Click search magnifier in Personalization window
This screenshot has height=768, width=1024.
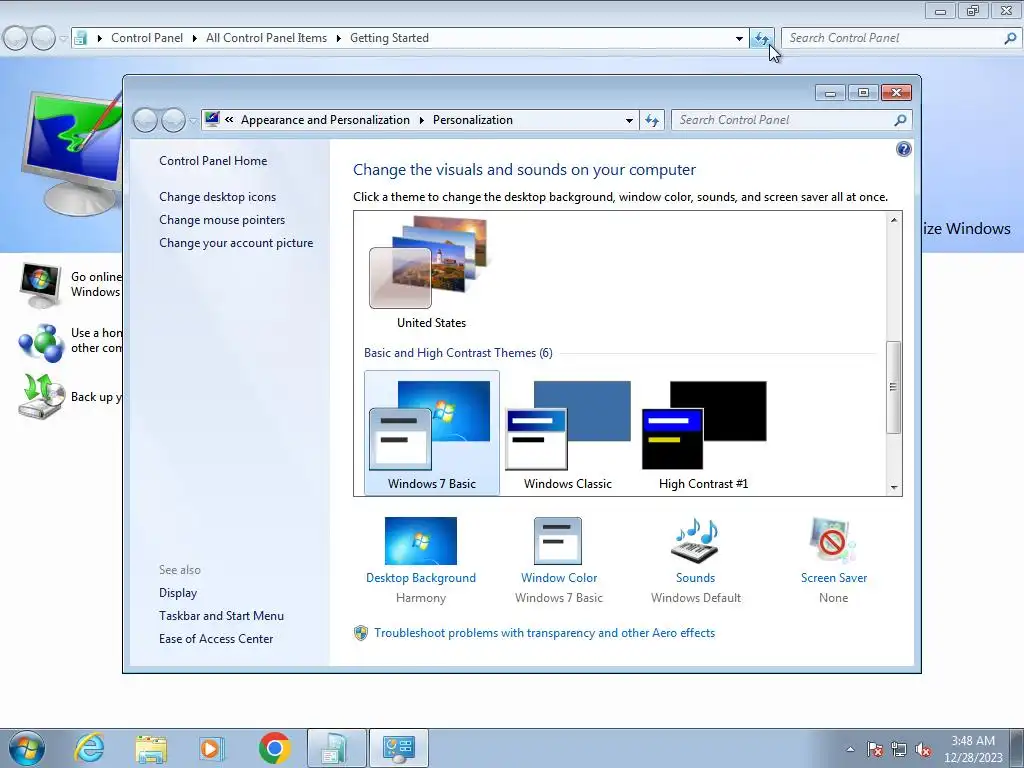point(900,120)
